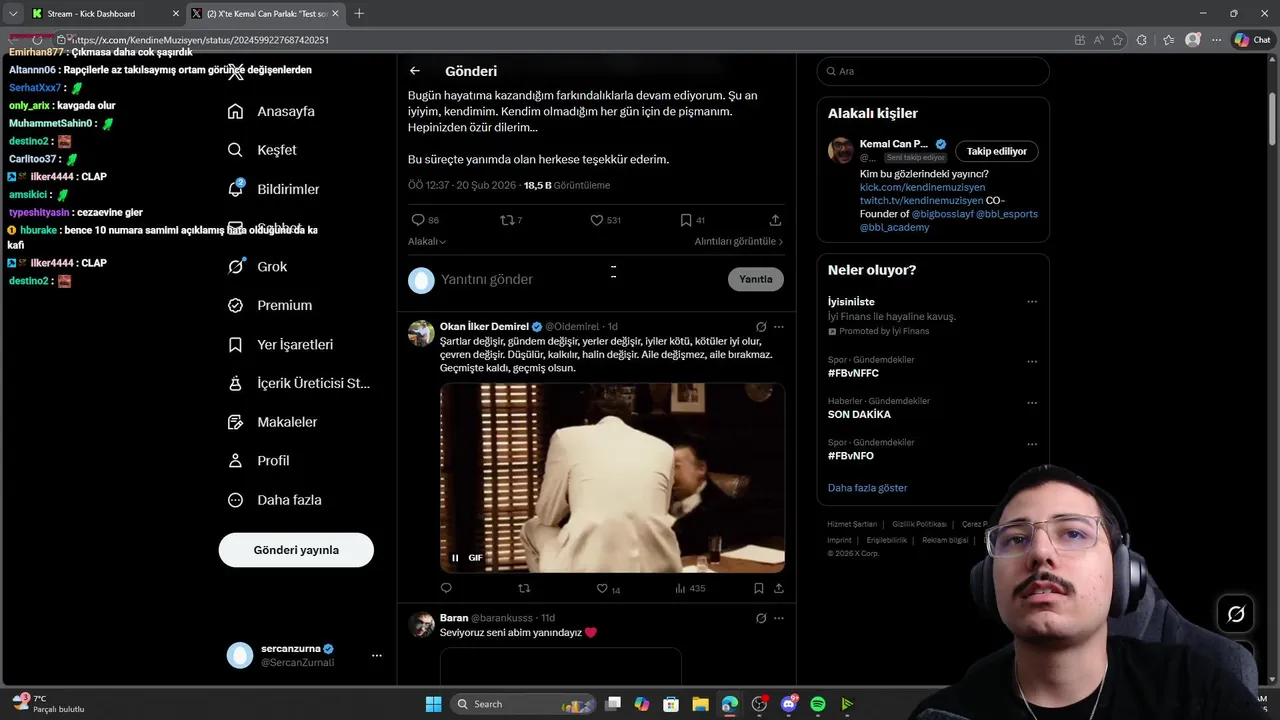Open the Hizmet Şartları footer link

coord(852,524)
